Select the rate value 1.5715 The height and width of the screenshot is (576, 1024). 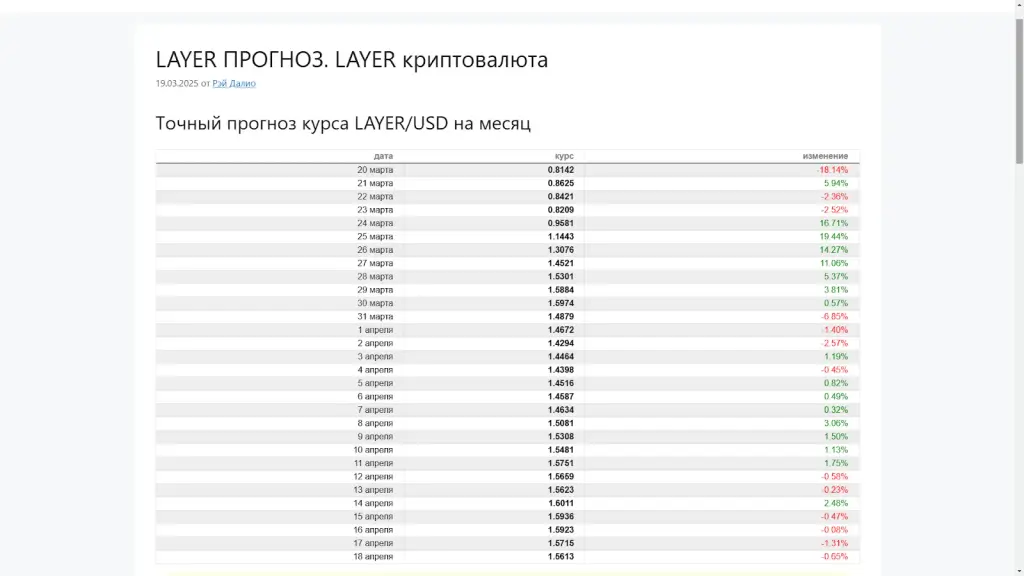coord(561,543)
